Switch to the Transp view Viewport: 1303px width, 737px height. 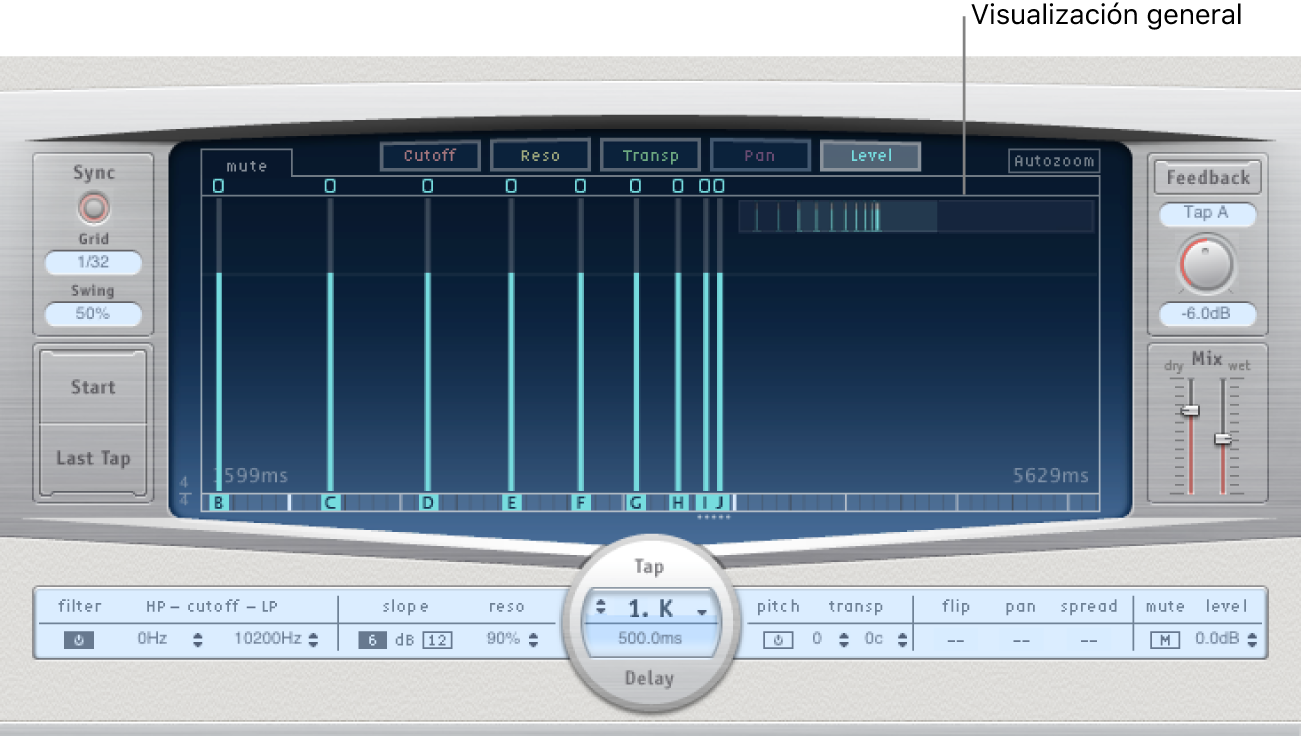[x=650, y=156]
